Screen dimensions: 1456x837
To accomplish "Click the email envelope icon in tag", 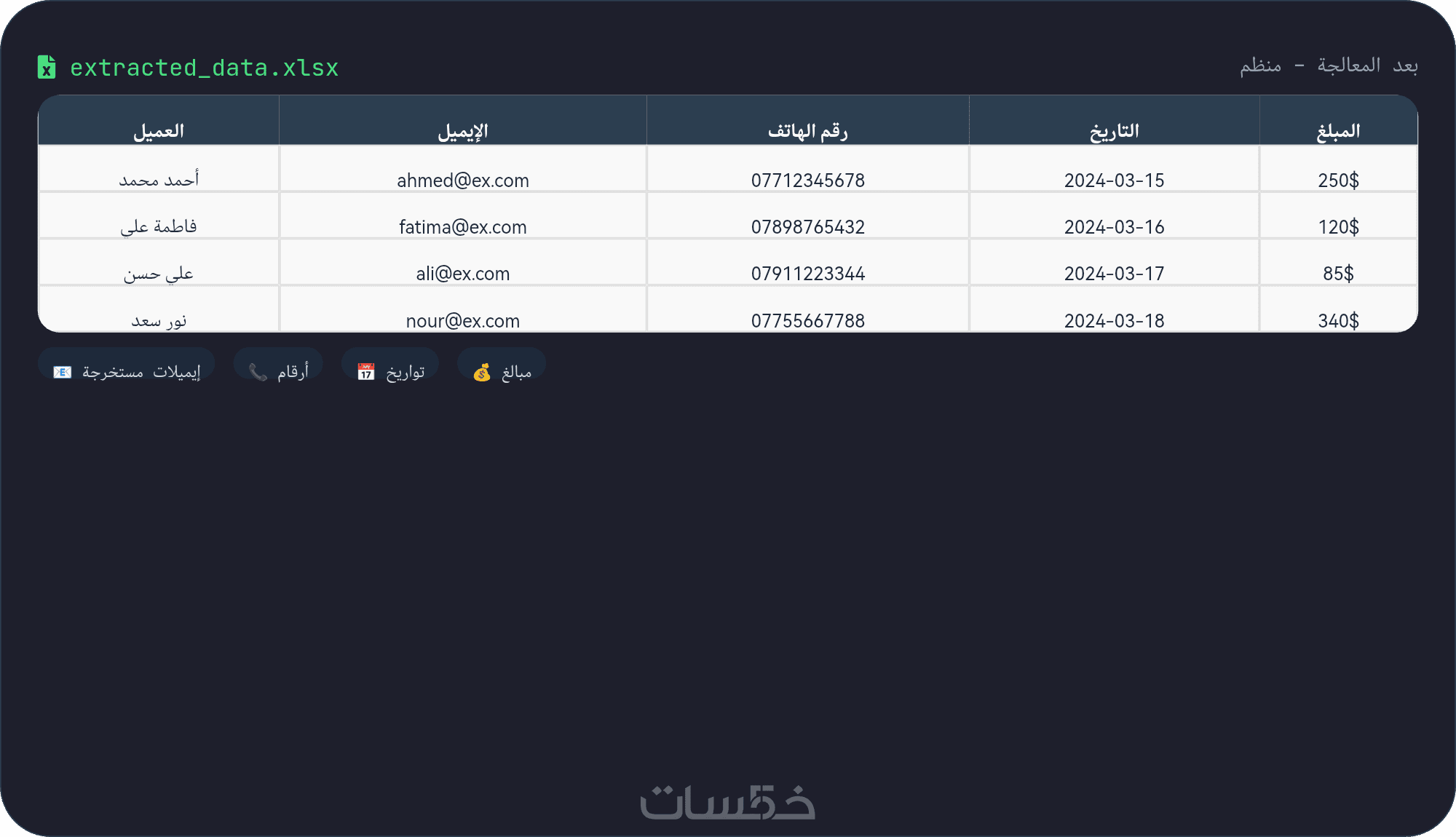I will [63, 372].
